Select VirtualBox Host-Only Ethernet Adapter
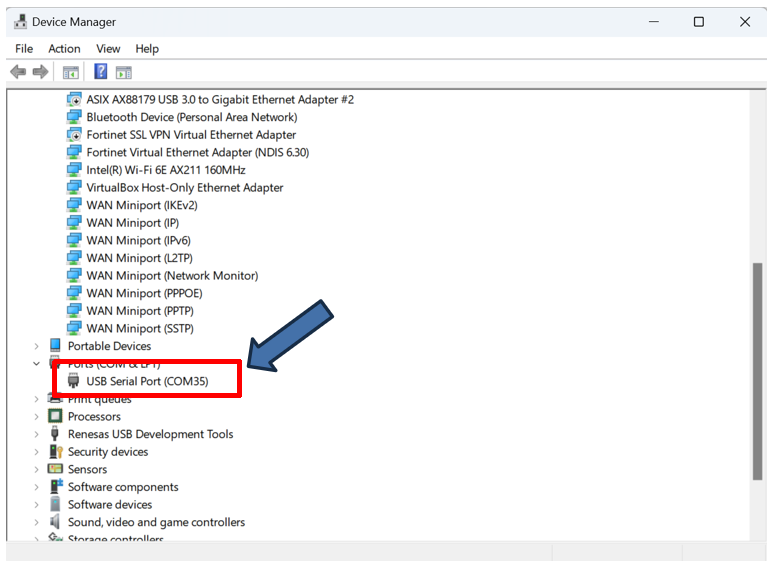Screen dimensions: 771x561 [x=184, y=188]
